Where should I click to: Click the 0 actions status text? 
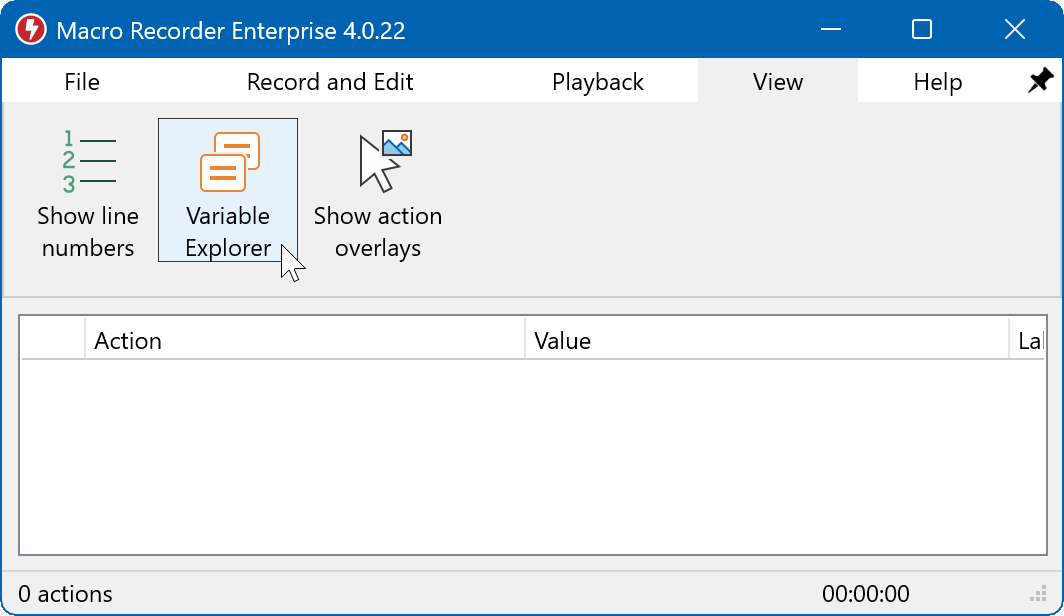(x=66, y=594)
